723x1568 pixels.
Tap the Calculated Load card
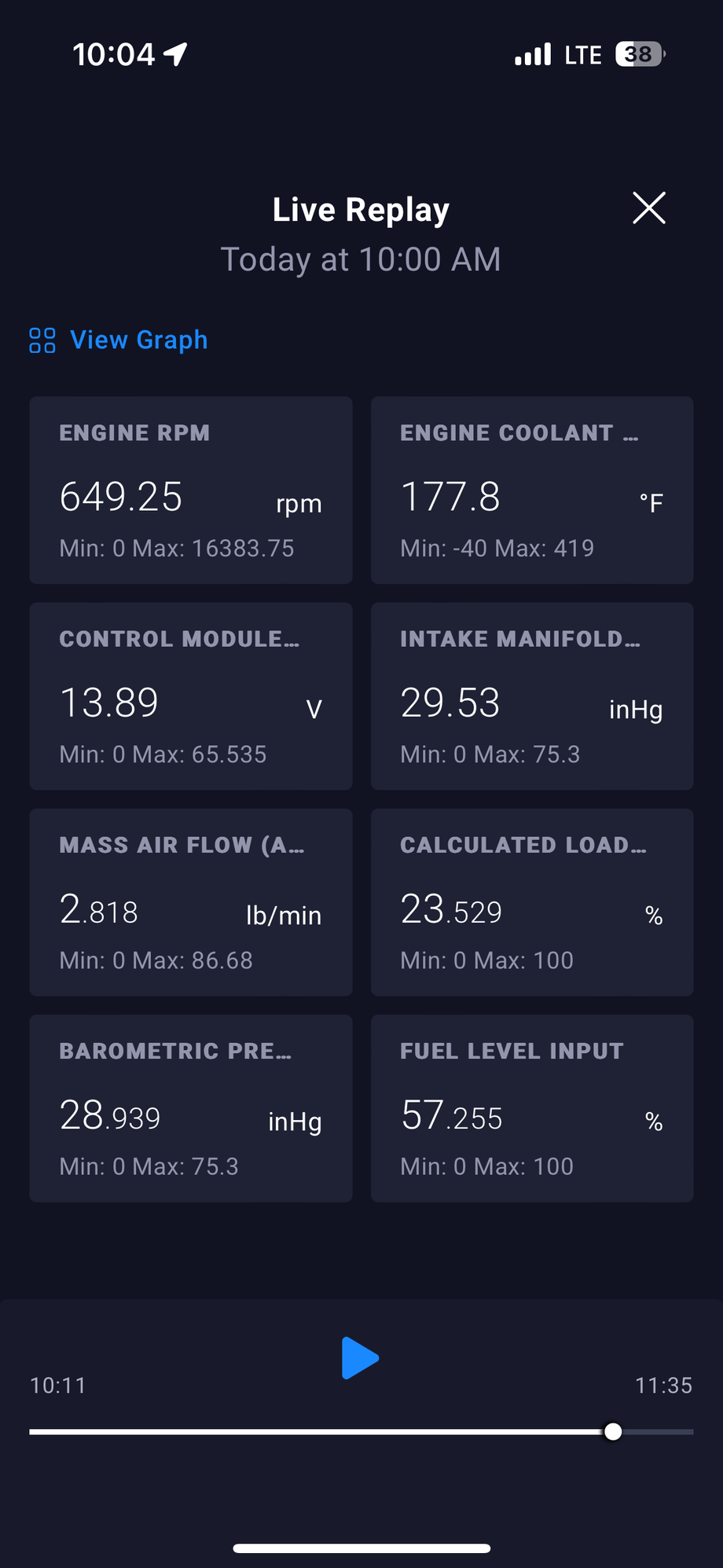[532, 902]
